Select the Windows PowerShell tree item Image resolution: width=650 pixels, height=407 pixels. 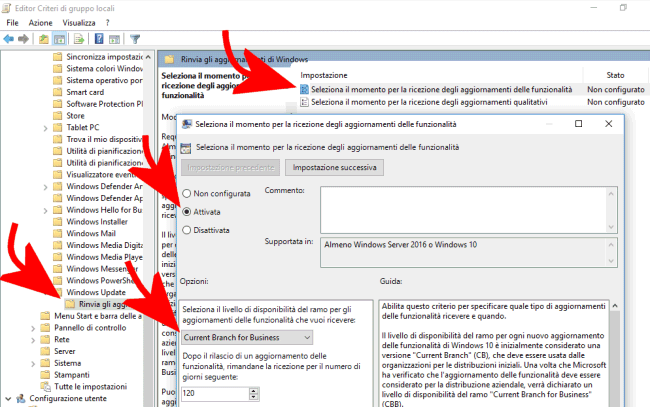point(101,281)
